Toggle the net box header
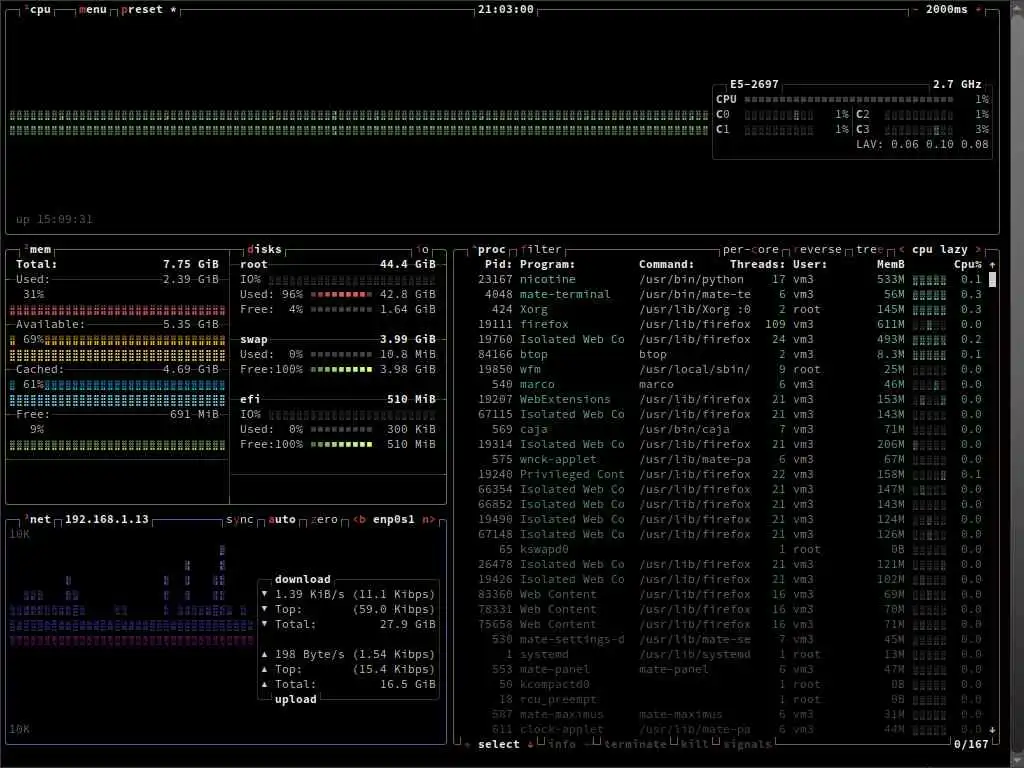 click(37, 520)
